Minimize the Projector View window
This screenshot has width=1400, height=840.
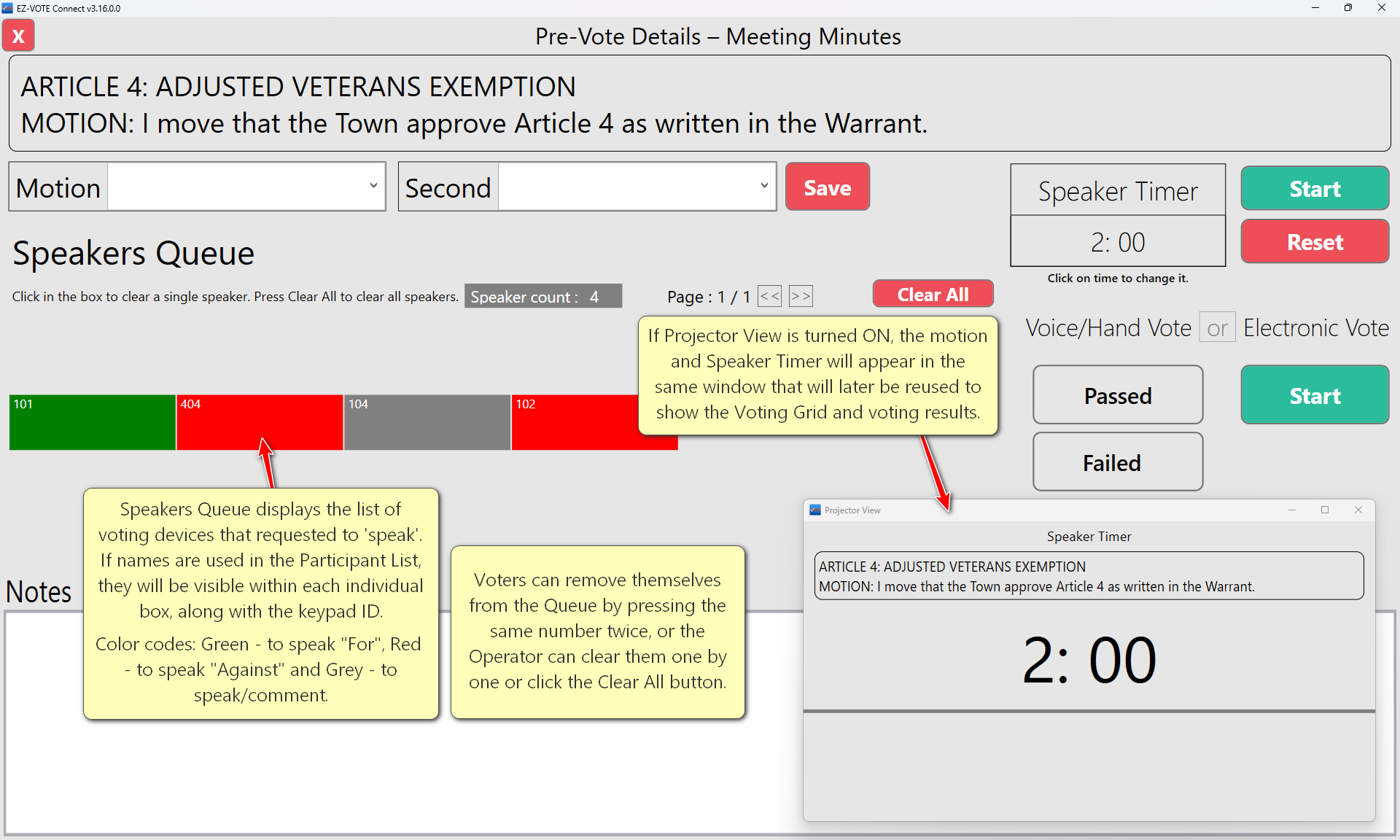(1292, 510)
